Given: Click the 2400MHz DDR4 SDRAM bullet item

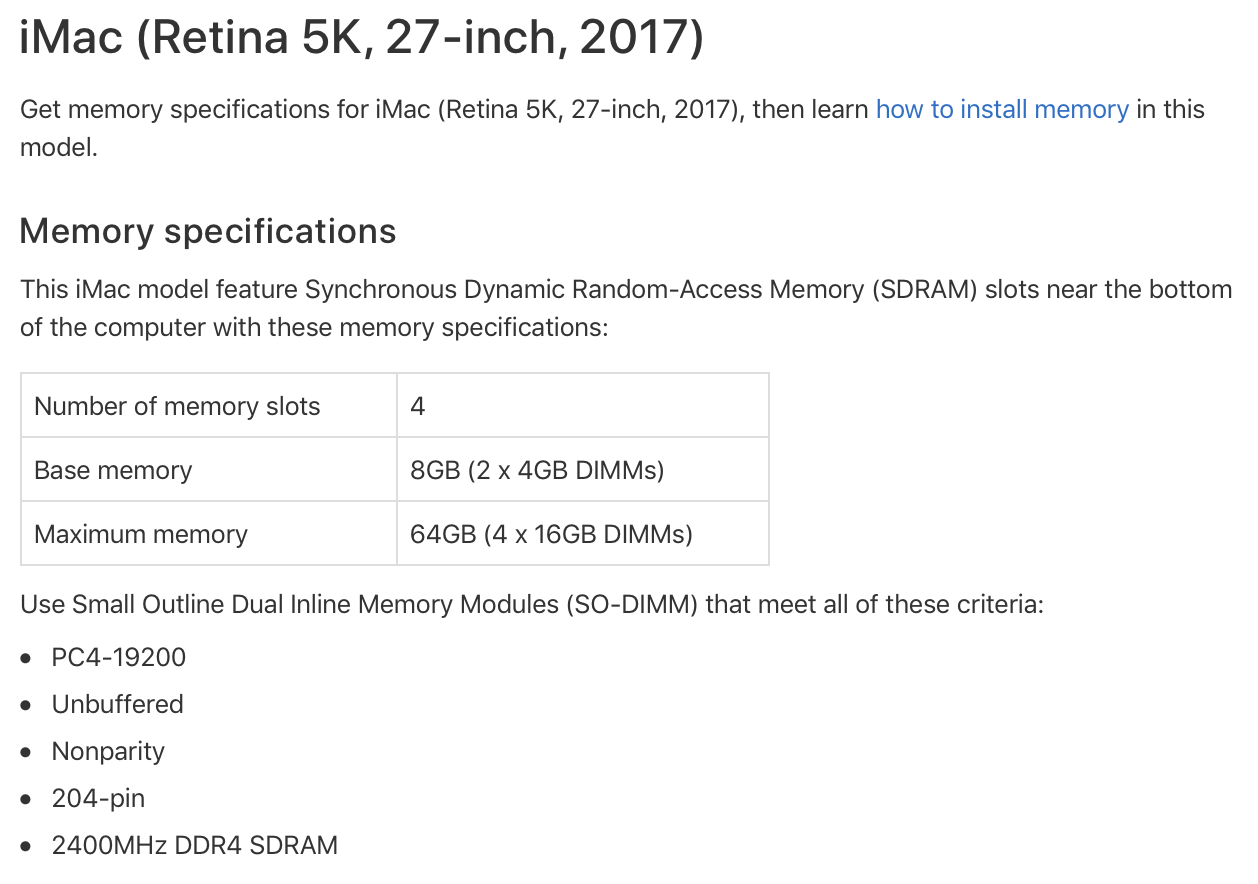Looking at the screenshot, I should tap(195, 845).
